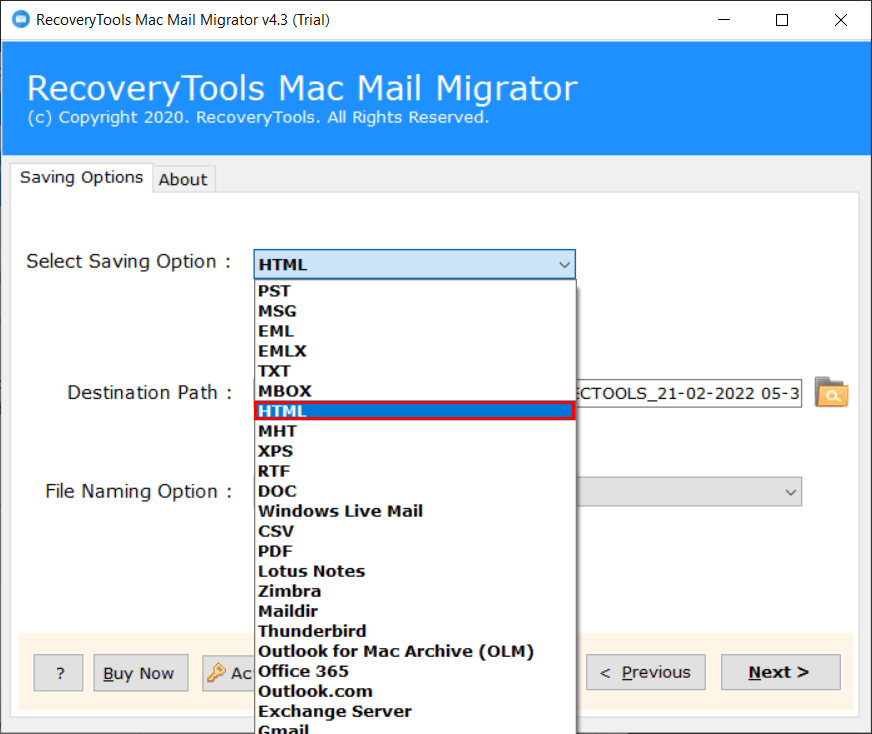Choose Thunderbird from the list
The width and height of the screenshot is (872, 734).
[x=415, y=631]
